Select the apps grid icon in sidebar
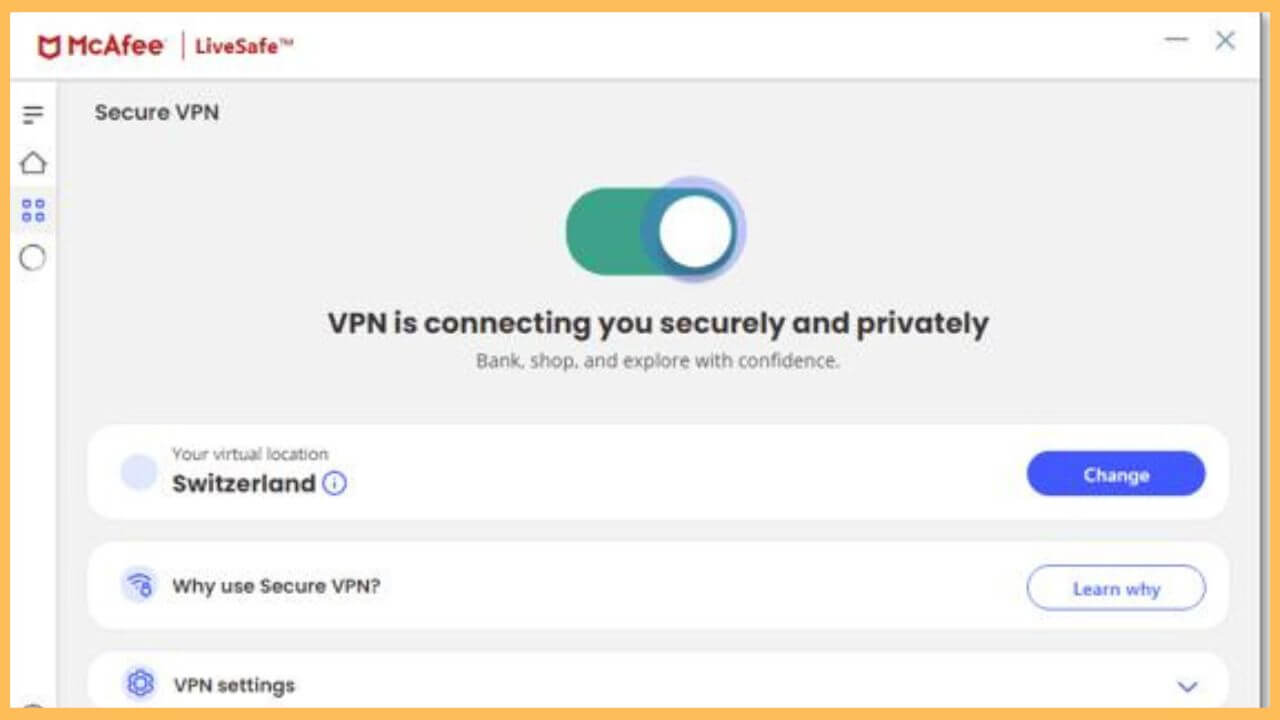 pos(33,210)
